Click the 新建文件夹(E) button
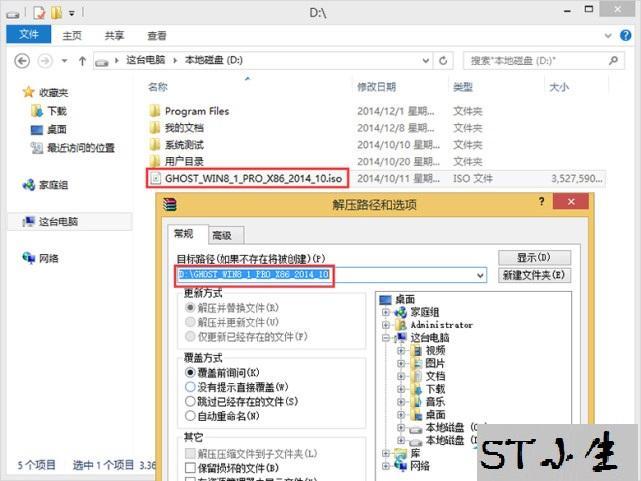Screen dimensions: 641x481 [534, 275]
